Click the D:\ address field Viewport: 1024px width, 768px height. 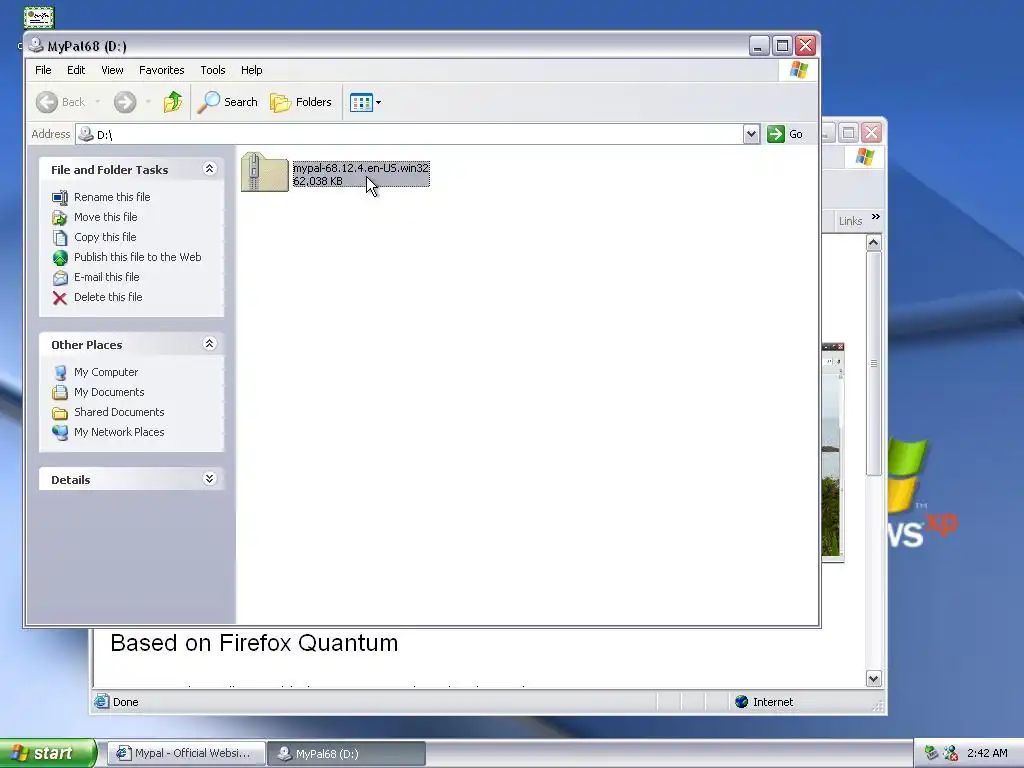[x=409, y=134]
